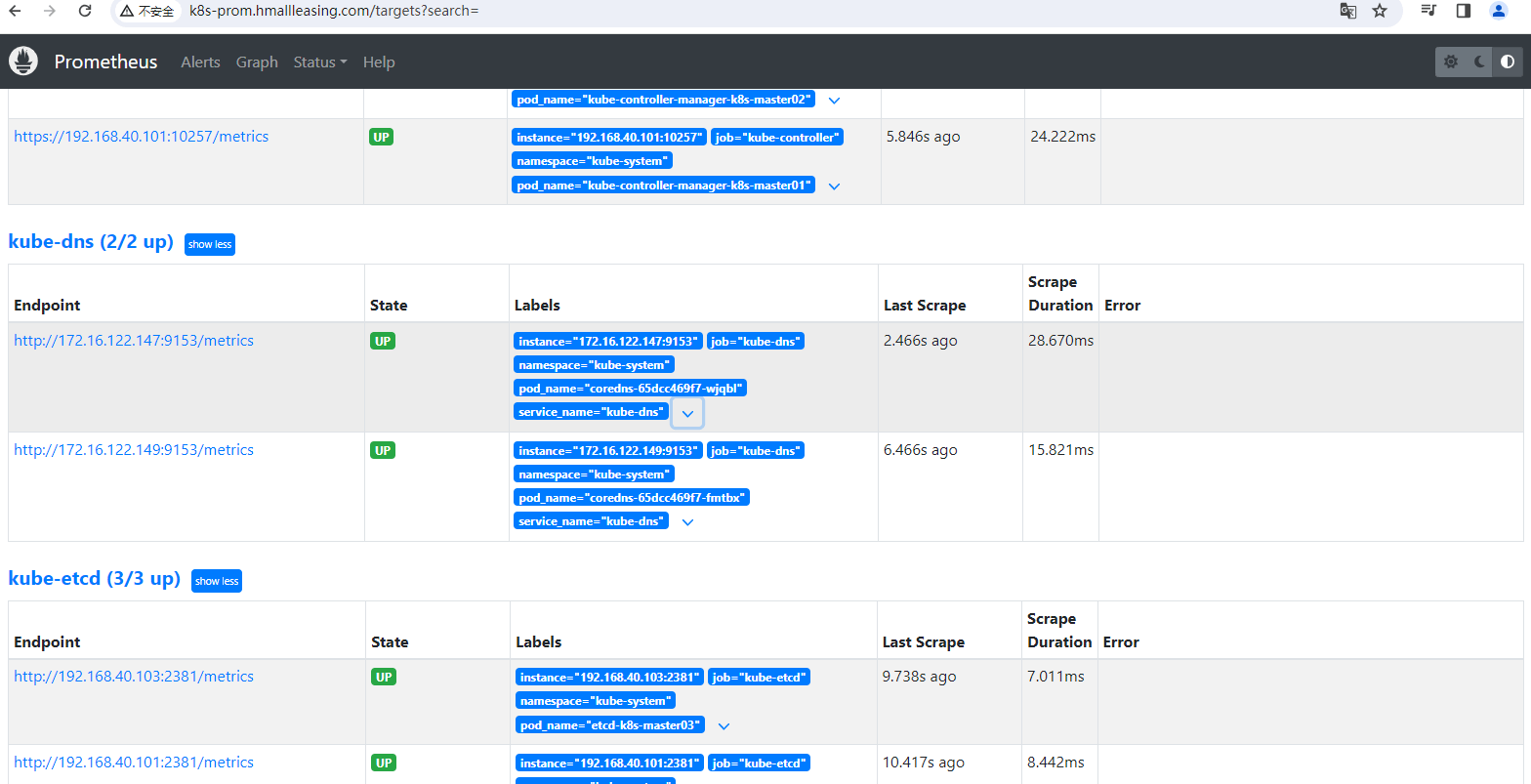
Task: Select the auto contrast theme toggle
Action: tap(1508, 62)
